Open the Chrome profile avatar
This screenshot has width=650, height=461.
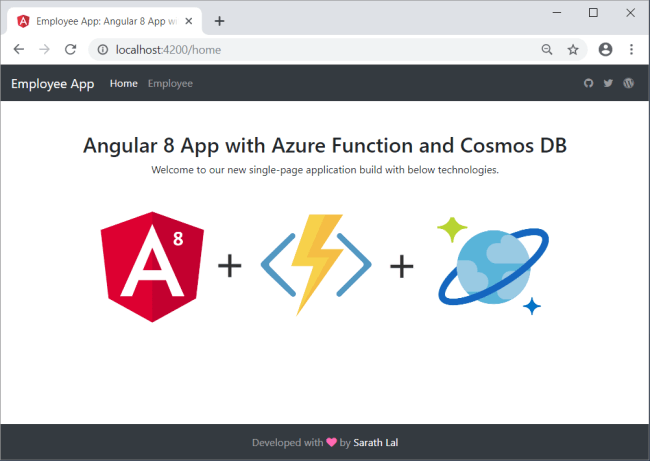pos(605,49)
